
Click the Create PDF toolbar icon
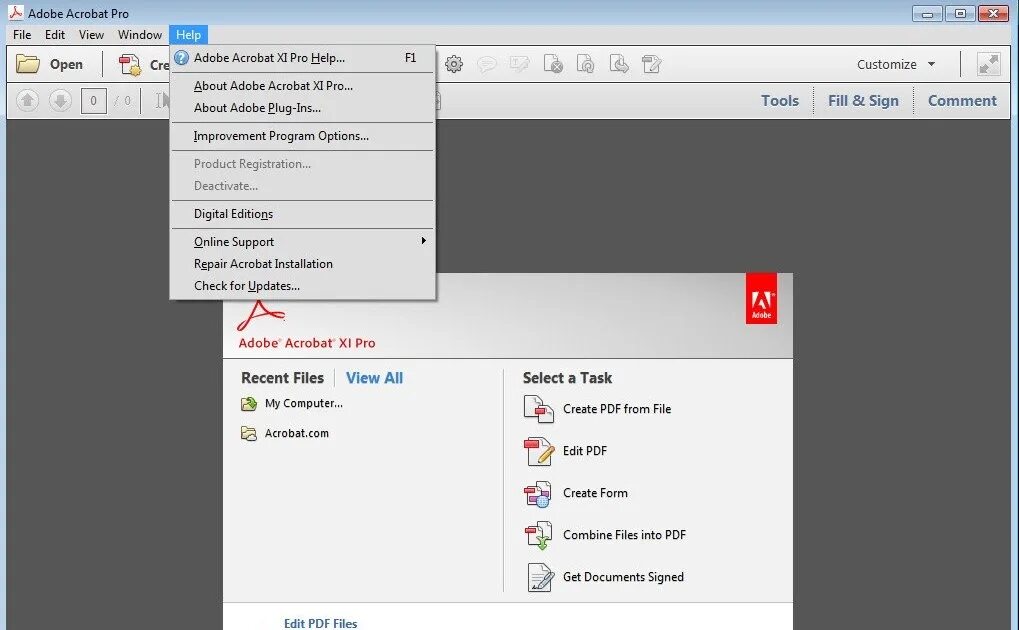[130, 64]
